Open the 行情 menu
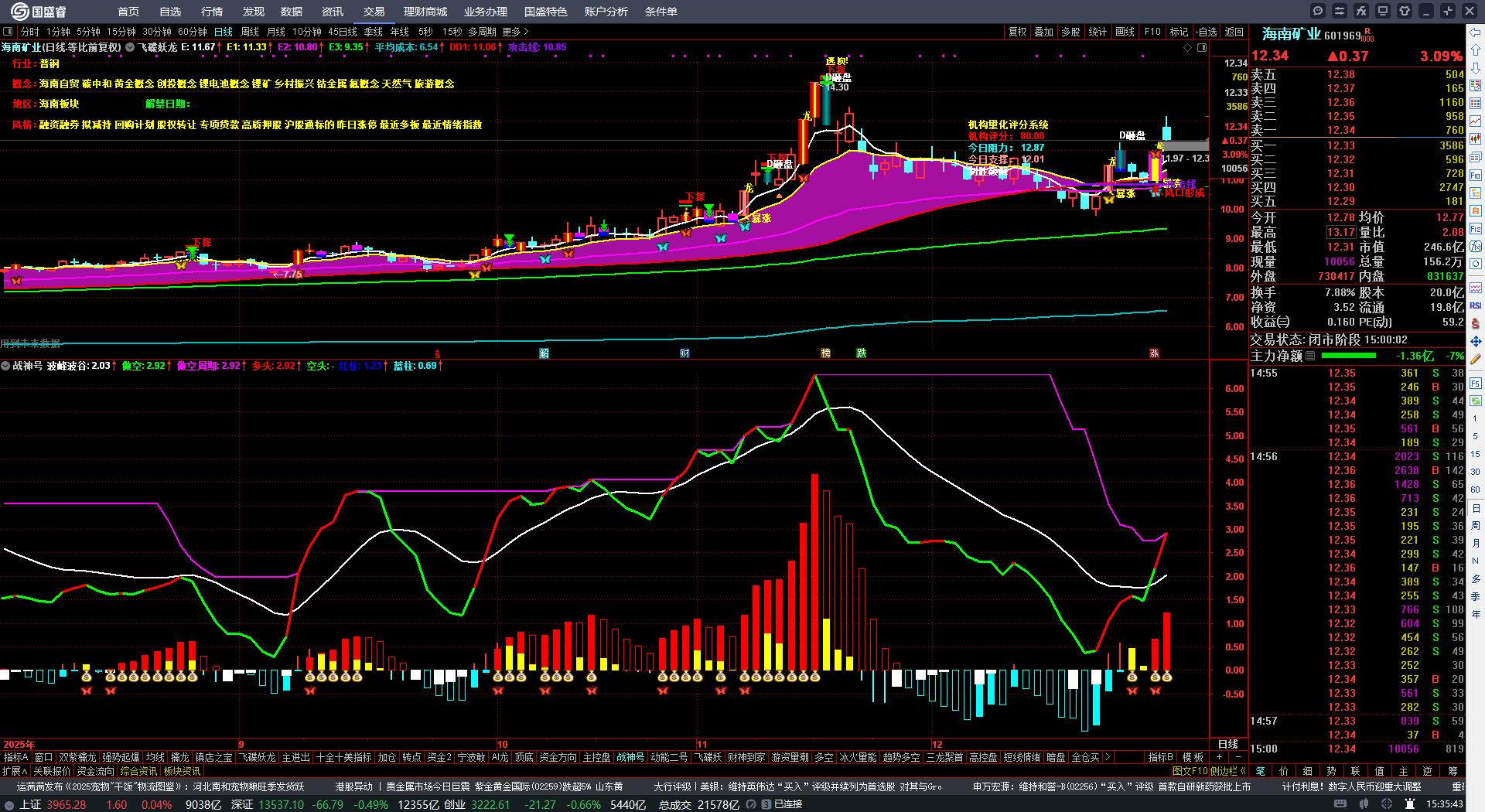The image size is (1485, 812). (212, 12)
